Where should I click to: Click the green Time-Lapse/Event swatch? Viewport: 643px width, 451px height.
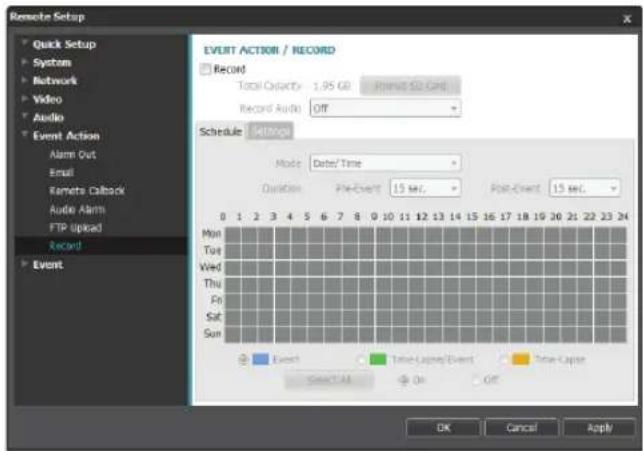378,359
